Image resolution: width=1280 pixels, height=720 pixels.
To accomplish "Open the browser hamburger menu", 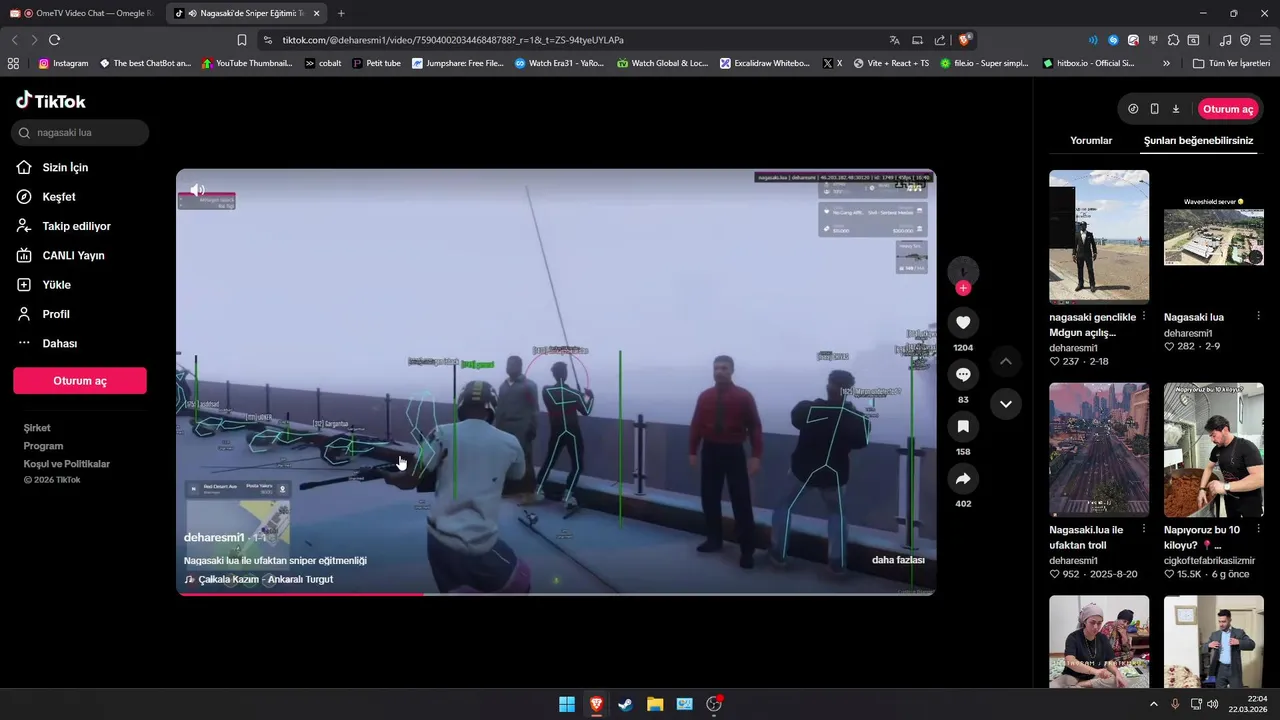I will pyautogui.click(x=1265, y=40).
